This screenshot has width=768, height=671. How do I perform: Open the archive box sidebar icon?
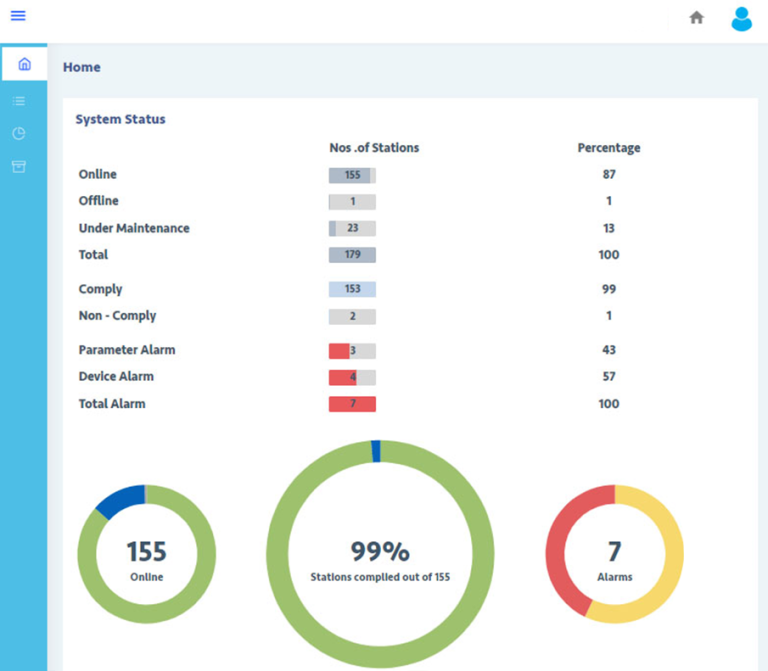point(19,166)
